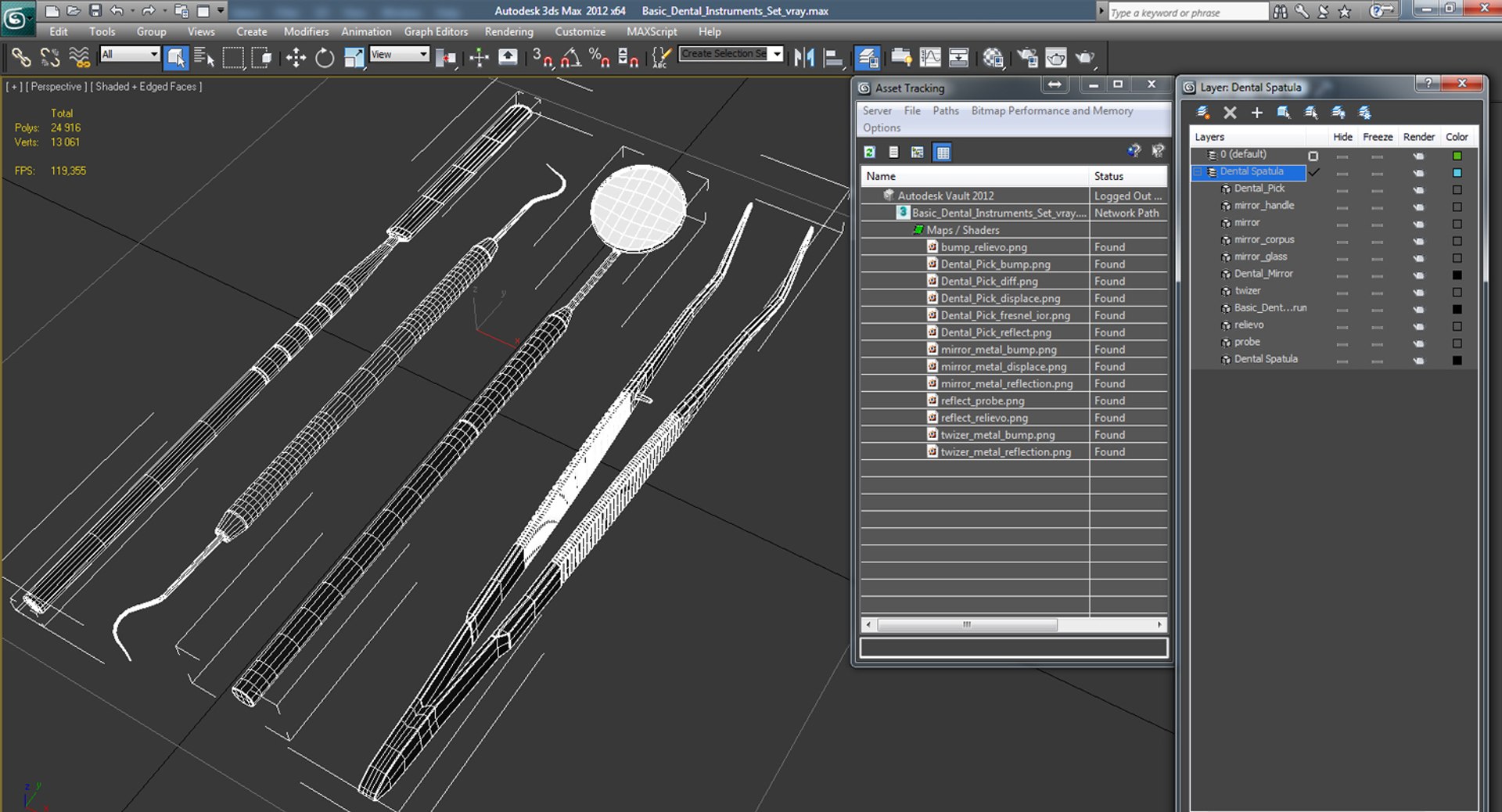Click the Unlink Selection tool

(x=50, y=57)
